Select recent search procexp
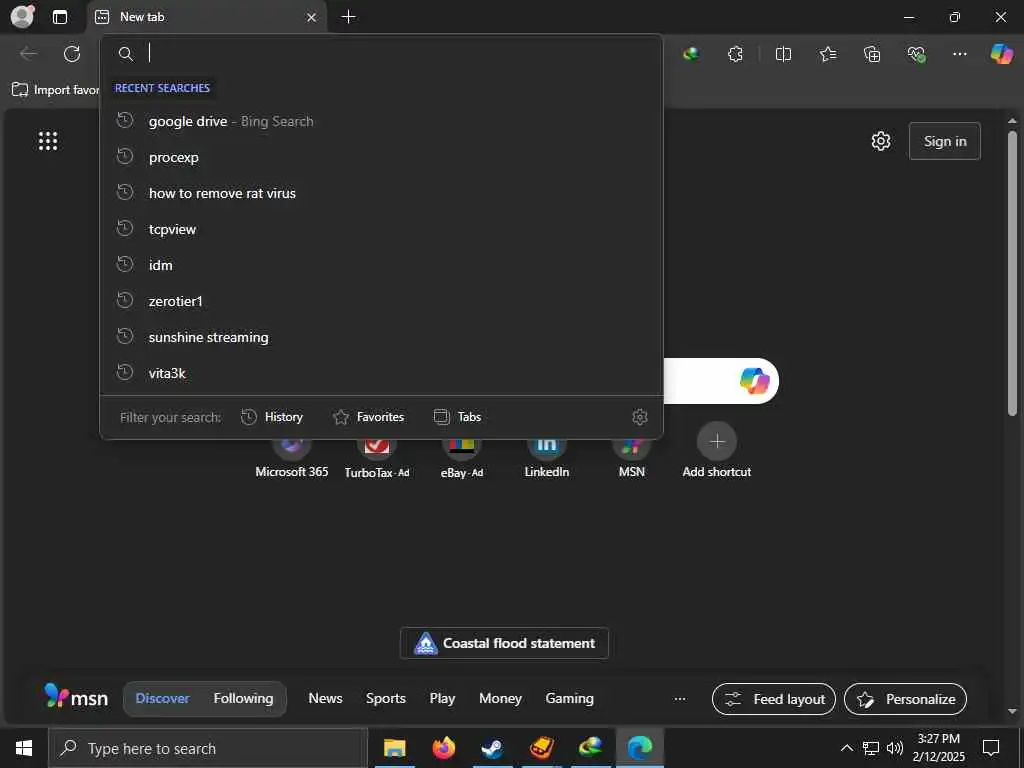Viewport: 1024px width, 768px height. [x=381, y=157]
